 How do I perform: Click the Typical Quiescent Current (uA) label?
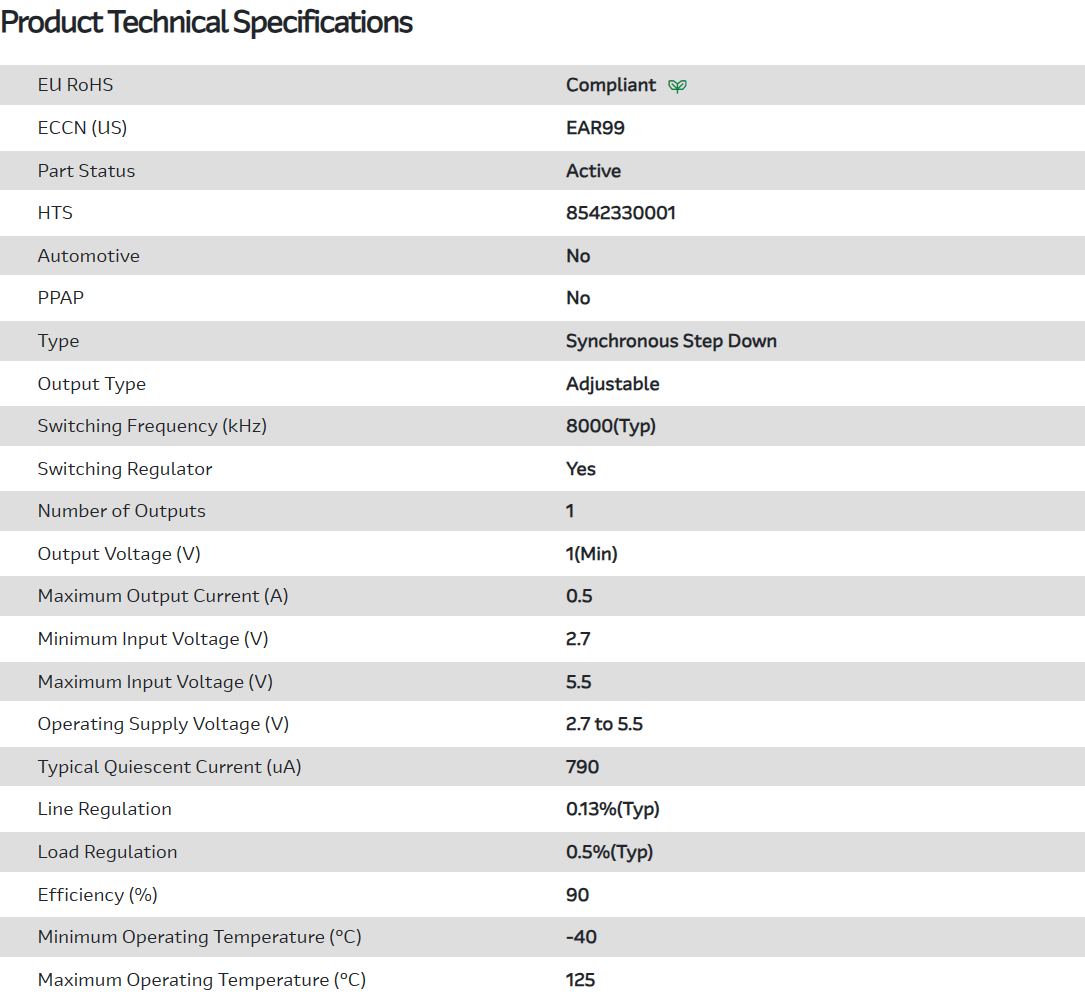click(x=169, y=767)
